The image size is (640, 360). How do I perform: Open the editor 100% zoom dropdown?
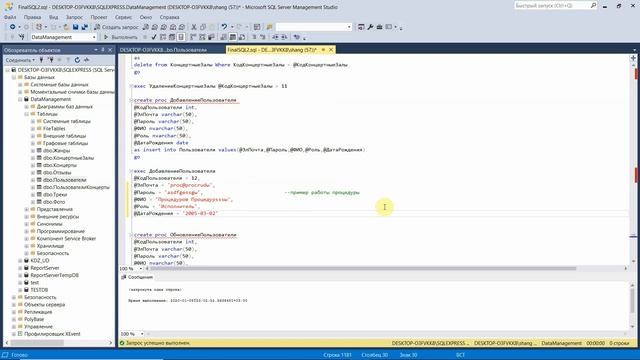point(141,269)
